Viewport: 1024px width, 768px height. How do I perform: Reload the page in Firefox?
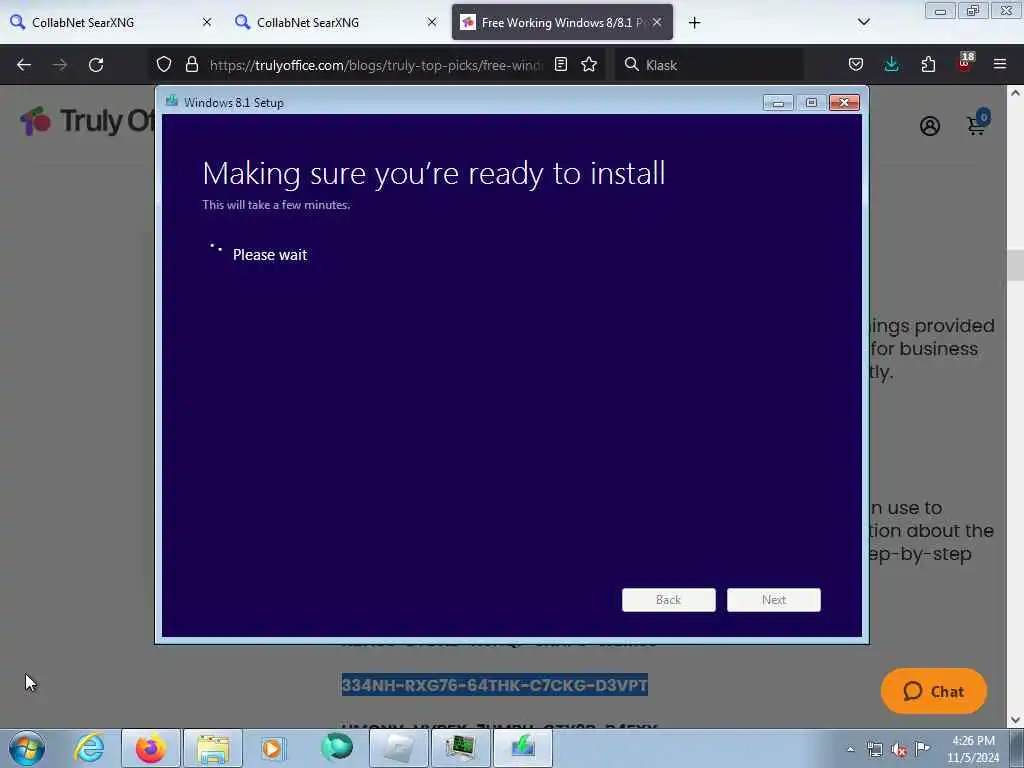[x=96, y=65]
